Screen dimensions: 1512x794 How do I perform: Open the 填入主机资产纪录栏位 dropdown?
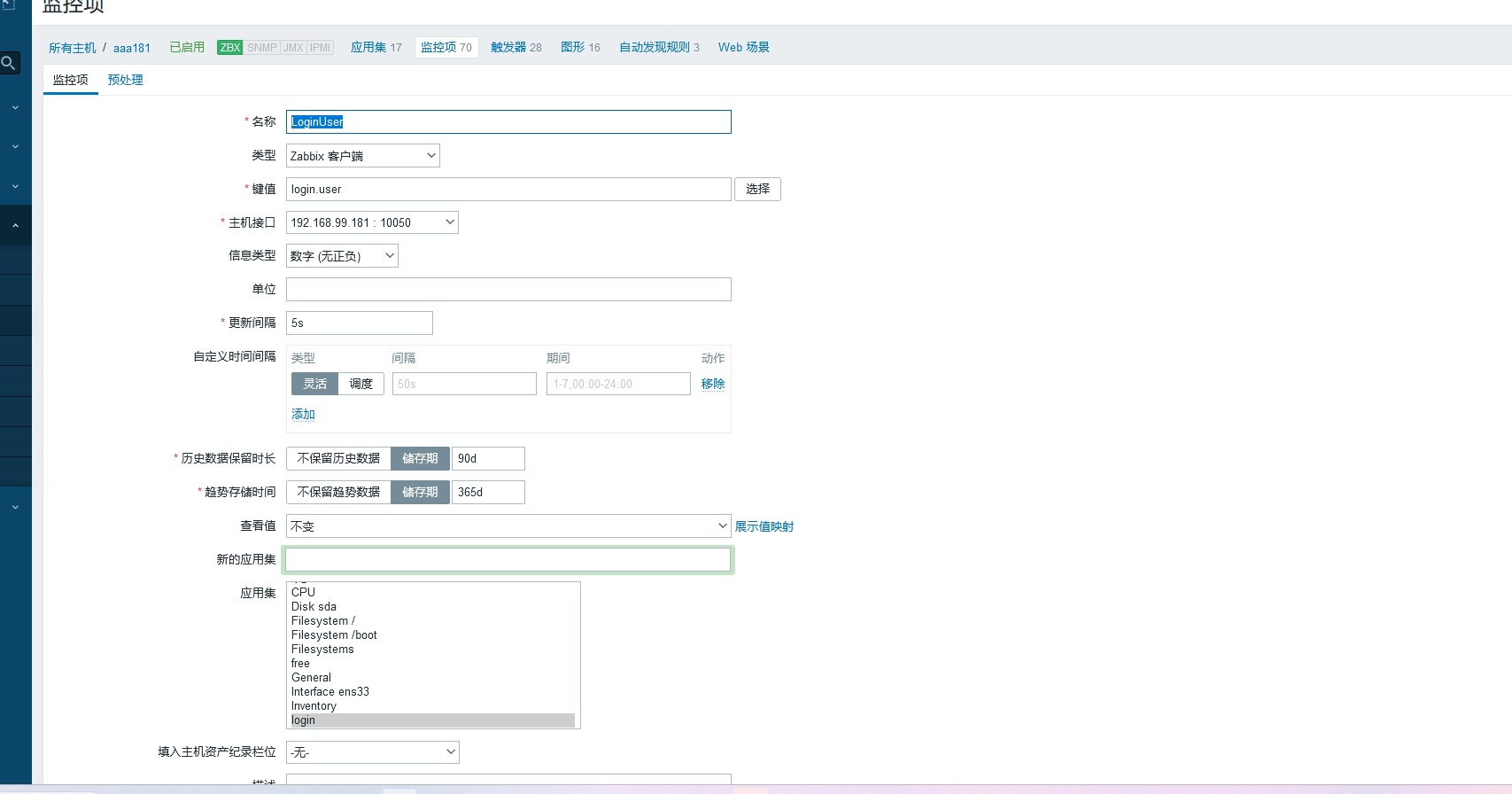click(373, 752)
